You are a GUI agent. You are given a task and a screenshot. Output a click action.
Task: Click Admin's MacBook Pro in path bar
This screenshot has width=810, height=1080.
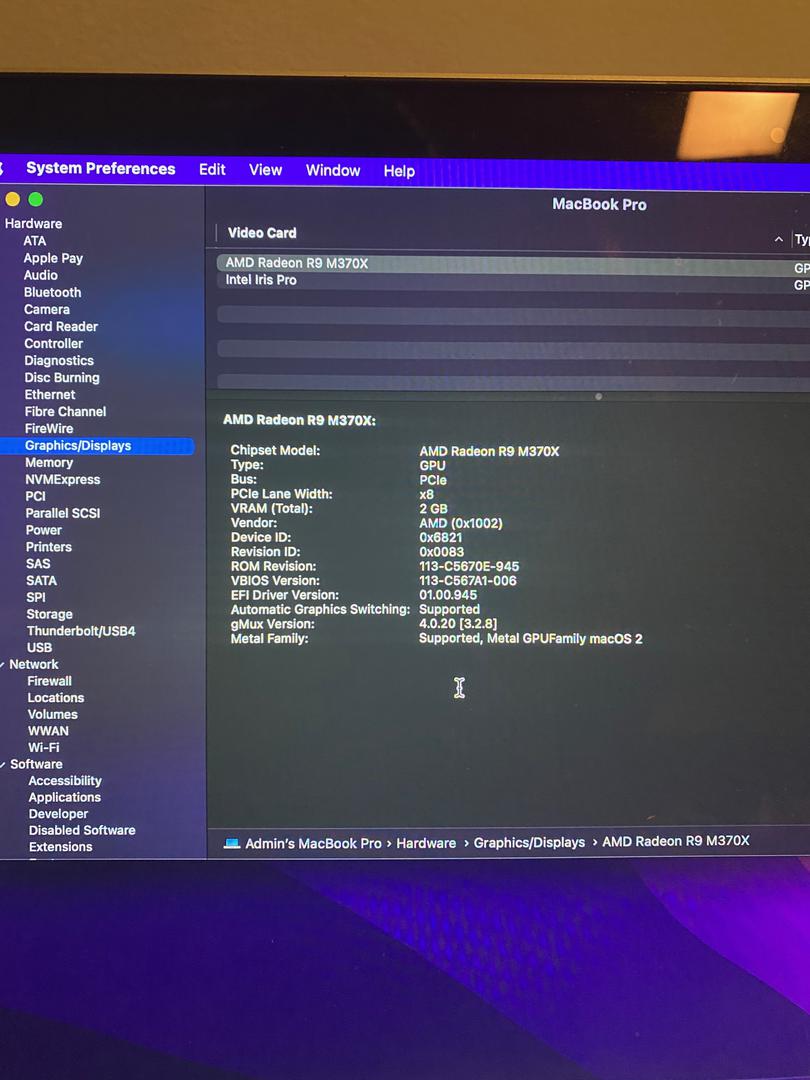313,844
